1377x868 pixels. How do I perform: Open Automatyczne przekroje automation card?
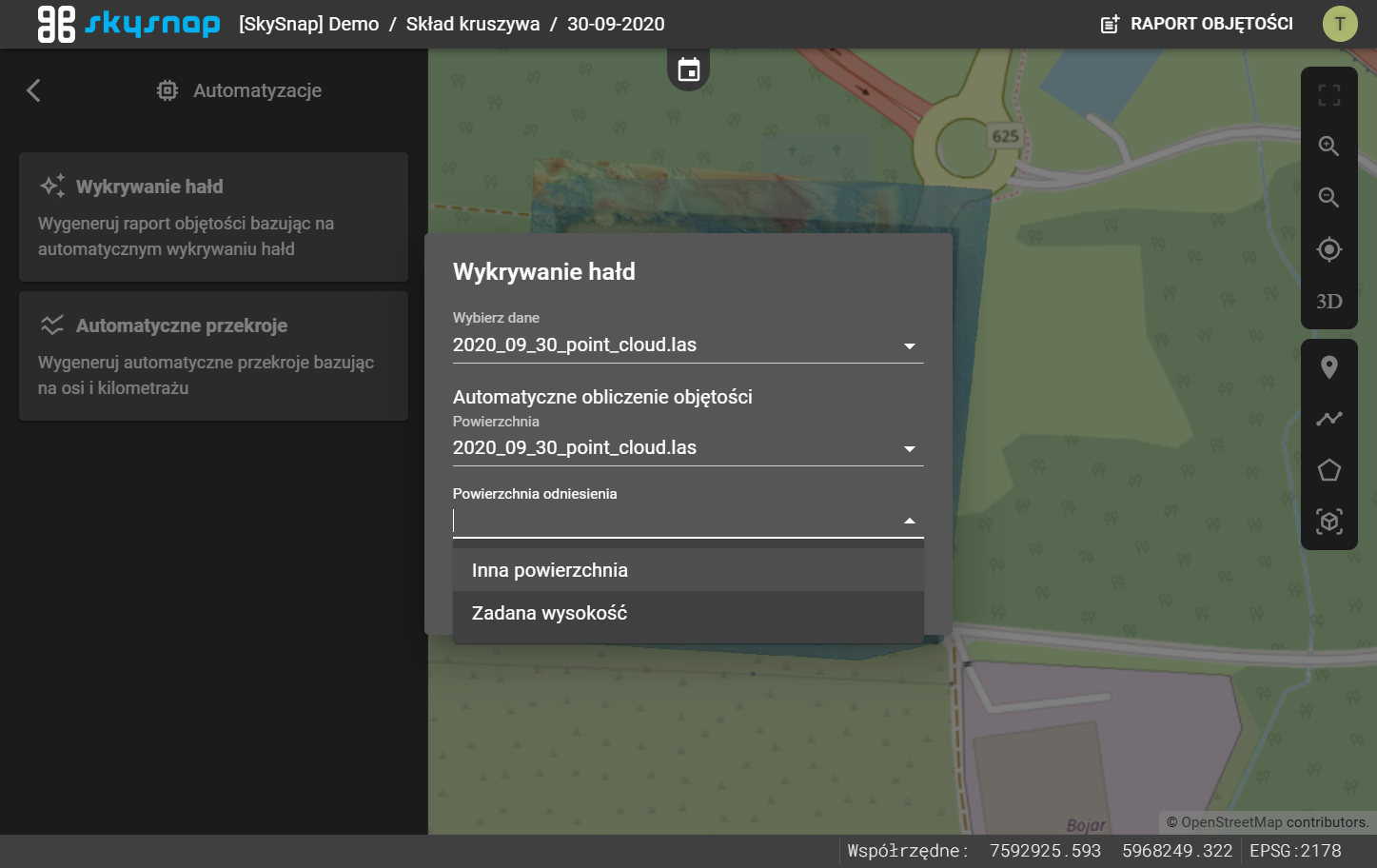[213, 356]
